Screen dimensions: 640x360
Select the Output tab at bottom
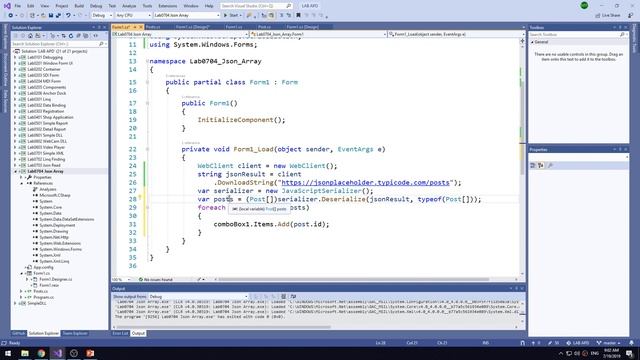(x=138, y=333)
